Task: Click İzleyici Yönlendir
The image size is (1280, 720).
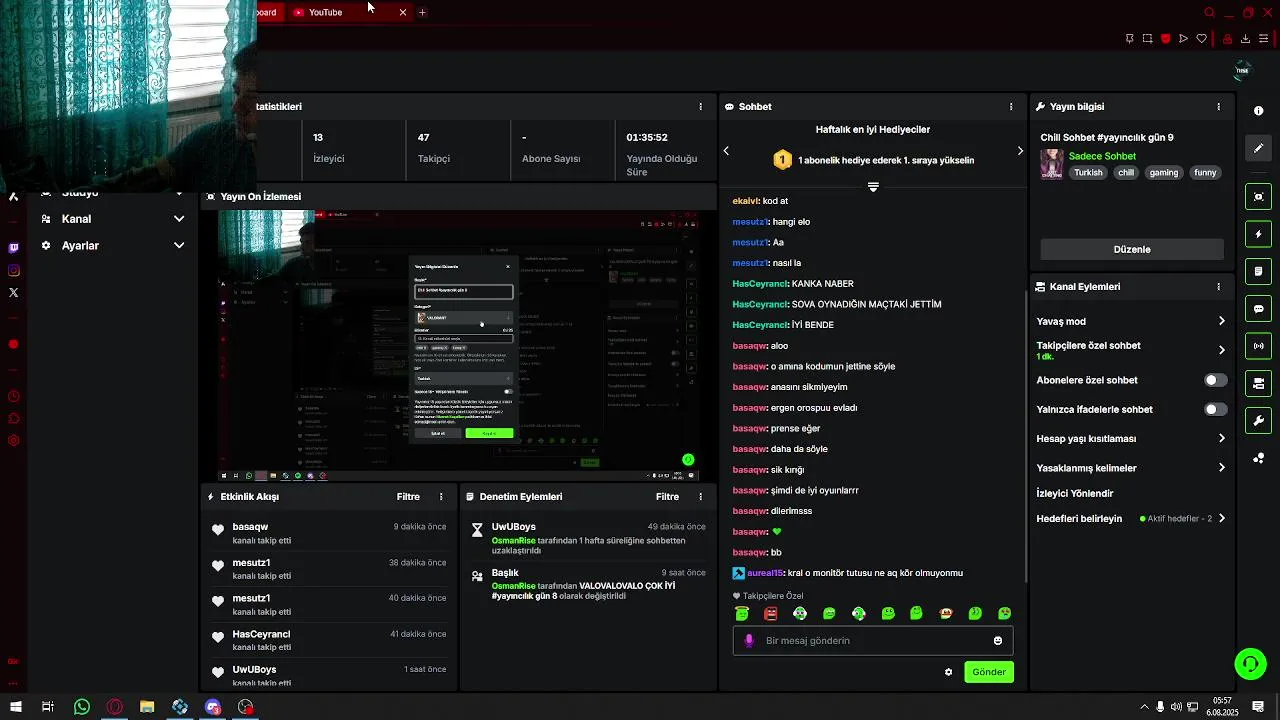Action: click(1075, 493)
